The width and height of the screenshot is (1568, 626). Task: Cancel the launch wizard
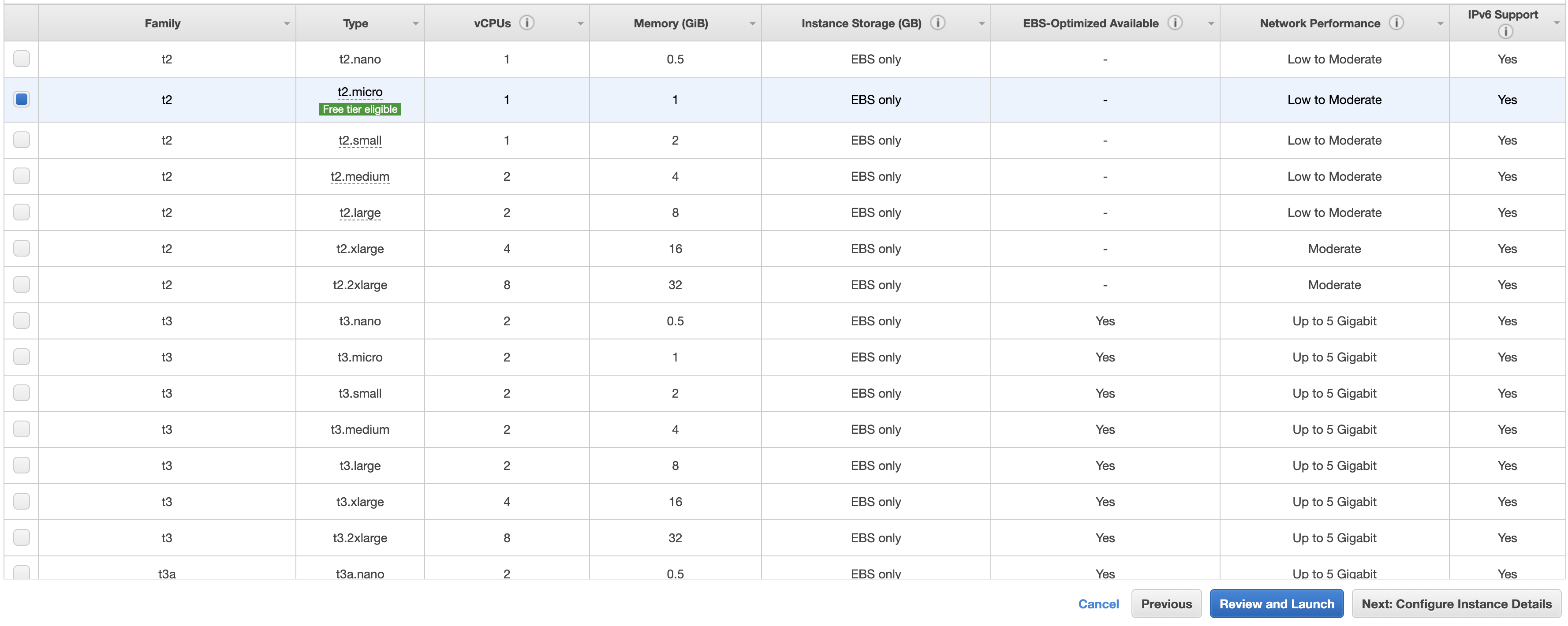[x=1098, y=604]
